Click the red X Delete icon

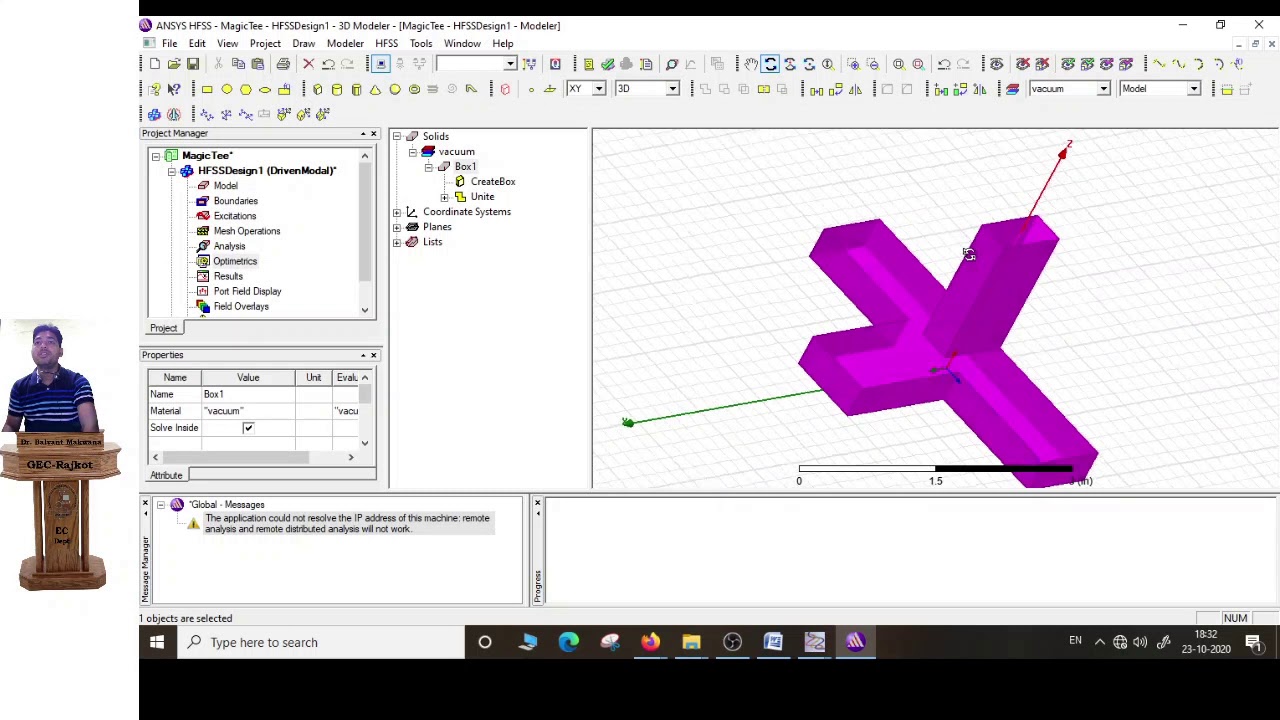coord(308,64)
